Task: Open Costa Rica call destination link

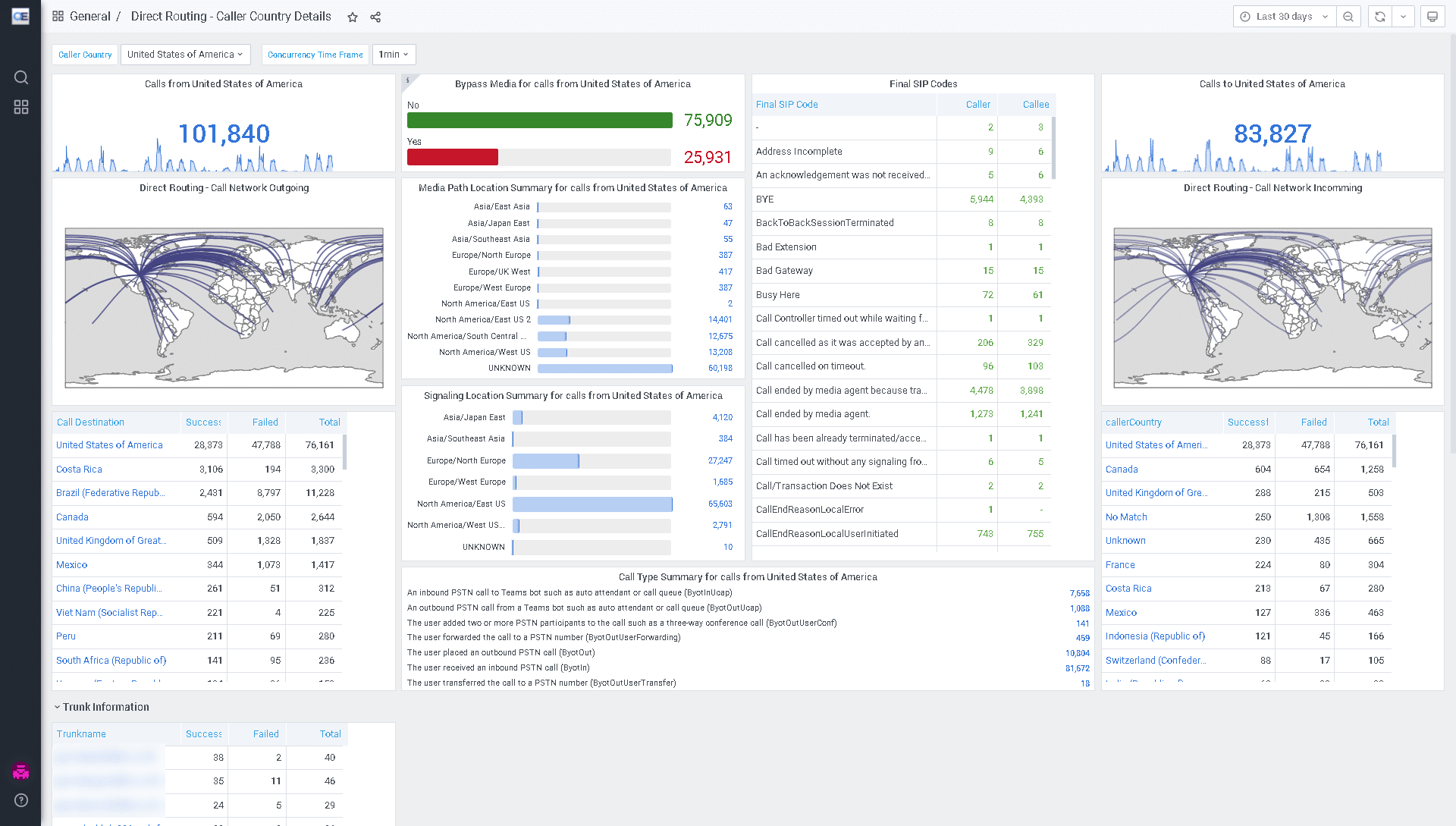Action: point(79,470)
